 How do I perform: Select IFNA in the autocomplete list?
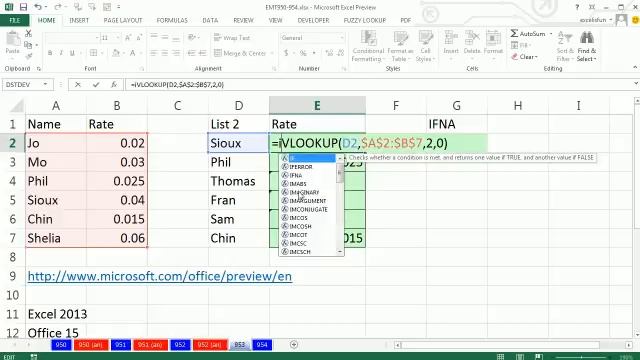pyautogui.click(x=296, y=175)
